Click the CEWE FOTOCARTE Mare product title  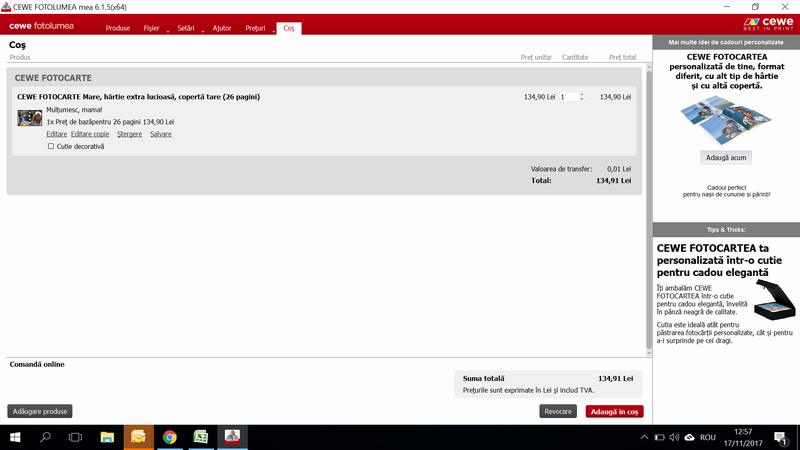pyautogui.click(x=138, y=96)
